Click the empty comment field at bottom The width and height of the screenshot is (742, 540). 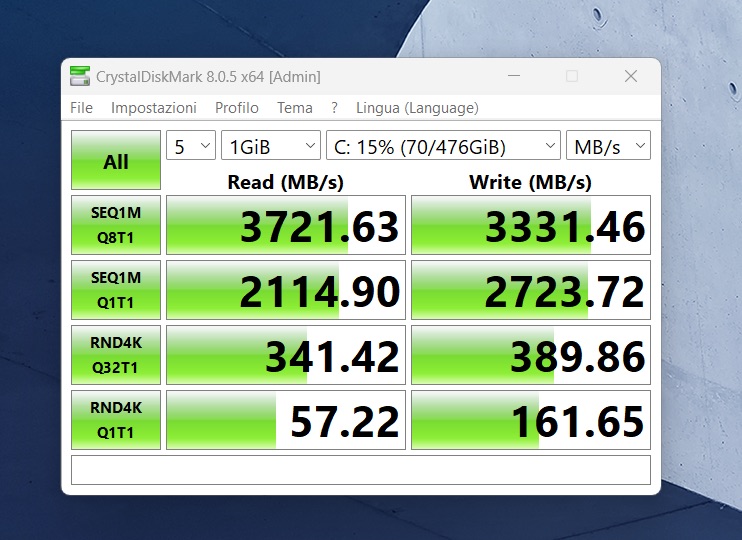pos(361,470)
